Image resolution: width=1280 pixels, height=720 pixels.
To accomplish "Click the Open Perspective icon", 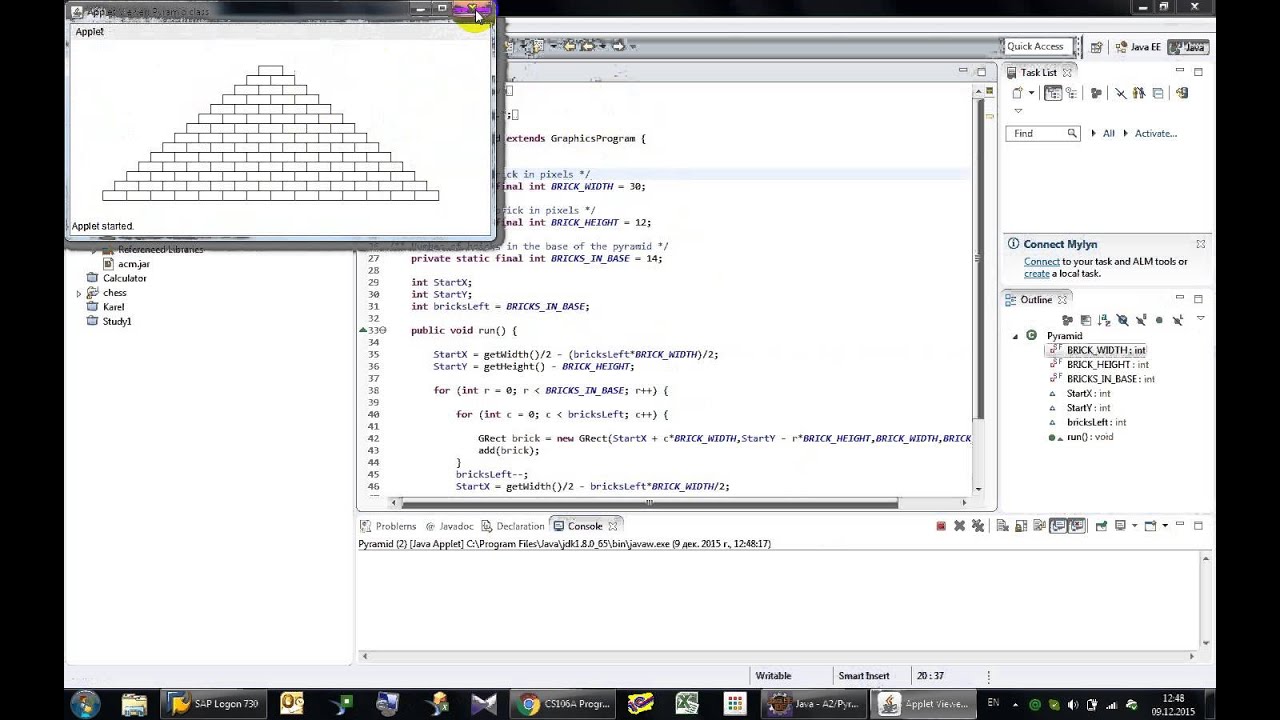I will point(1096,47).
